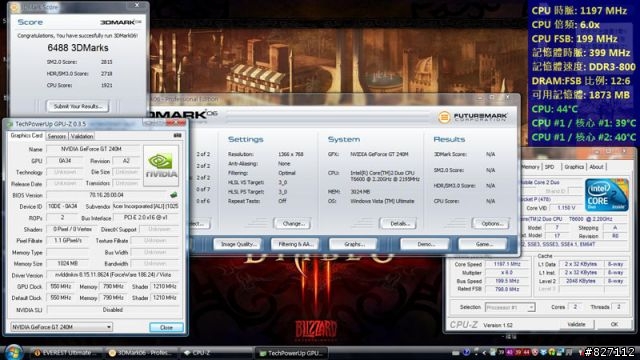Screen dimensions: 640x360
Task: Click the CPU-Z Cores count field
Action: [575, 307]
